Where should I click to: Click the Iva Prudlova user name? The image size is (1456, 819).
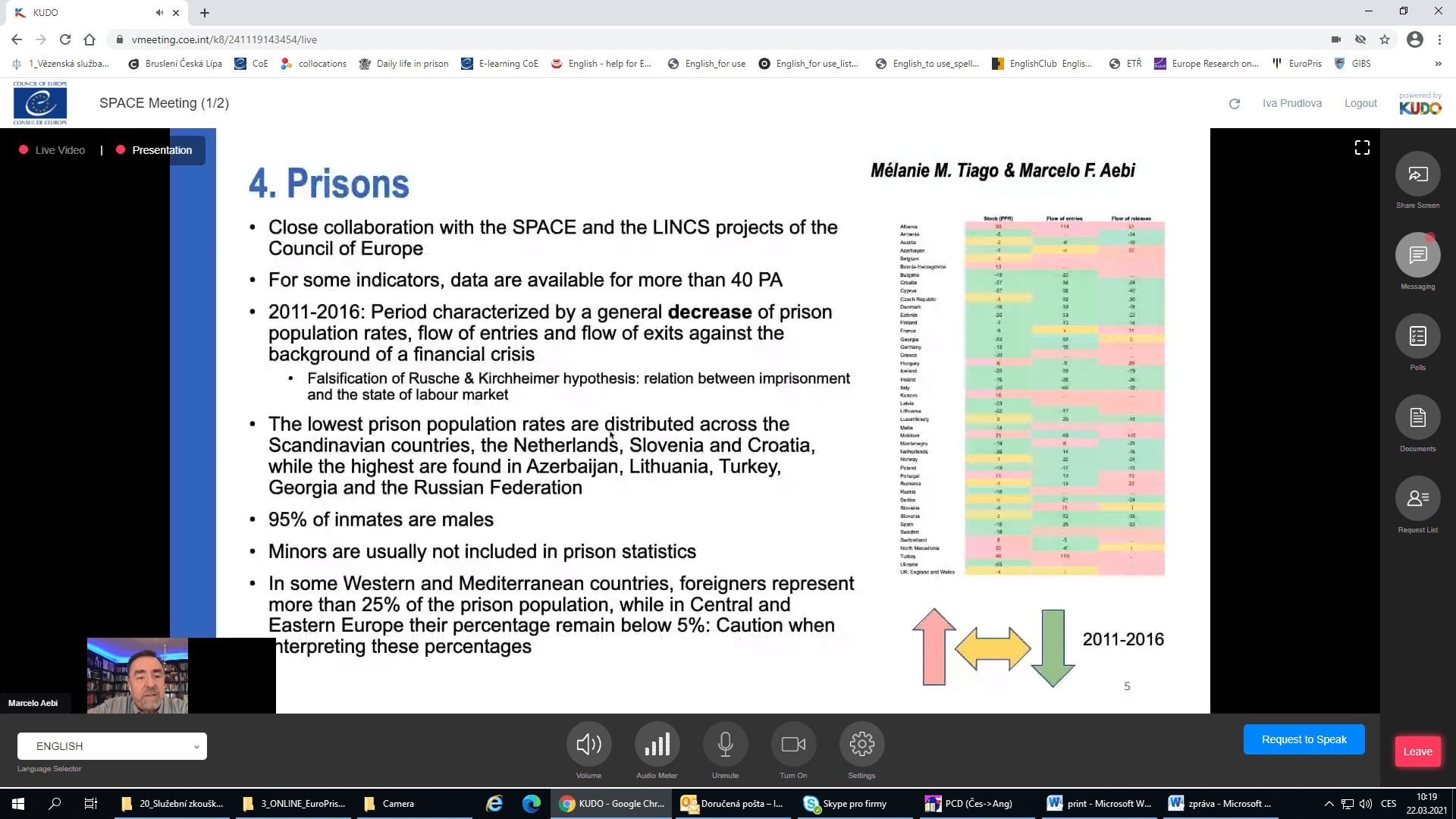pyautogui.click(x=1291, y=103)
